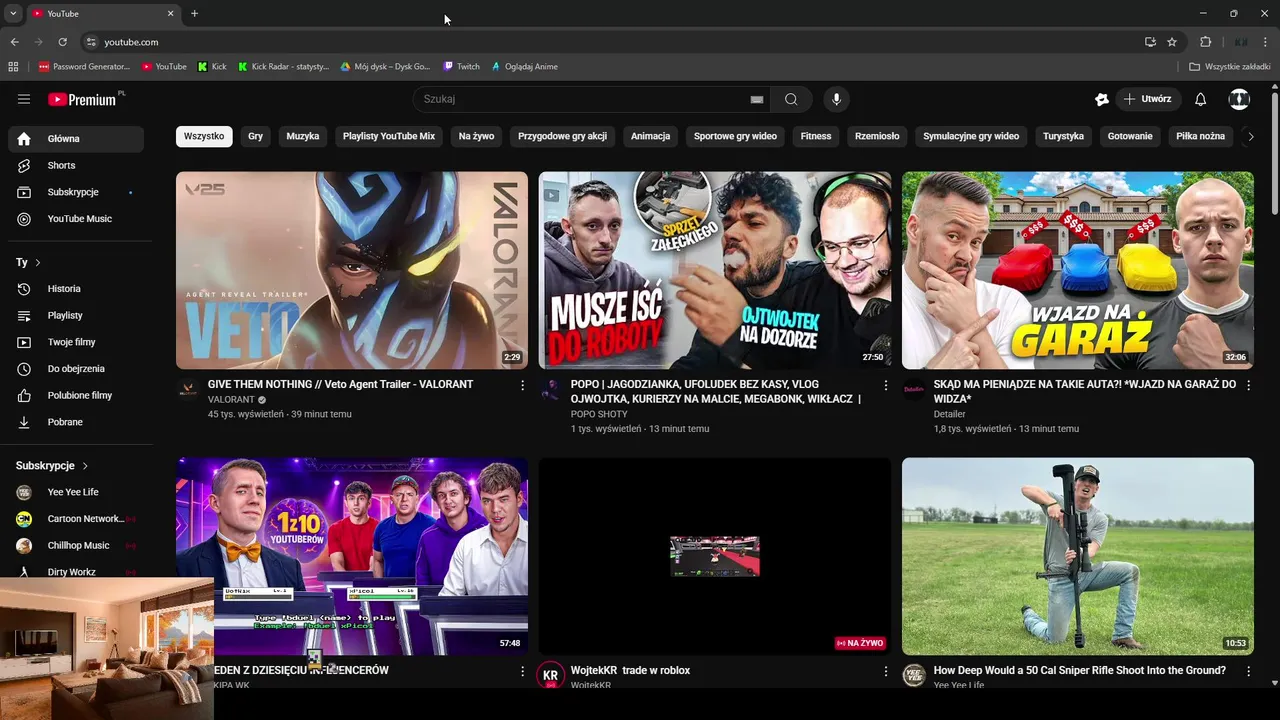Open the Kick Radar bookmark

pos(283,67)
